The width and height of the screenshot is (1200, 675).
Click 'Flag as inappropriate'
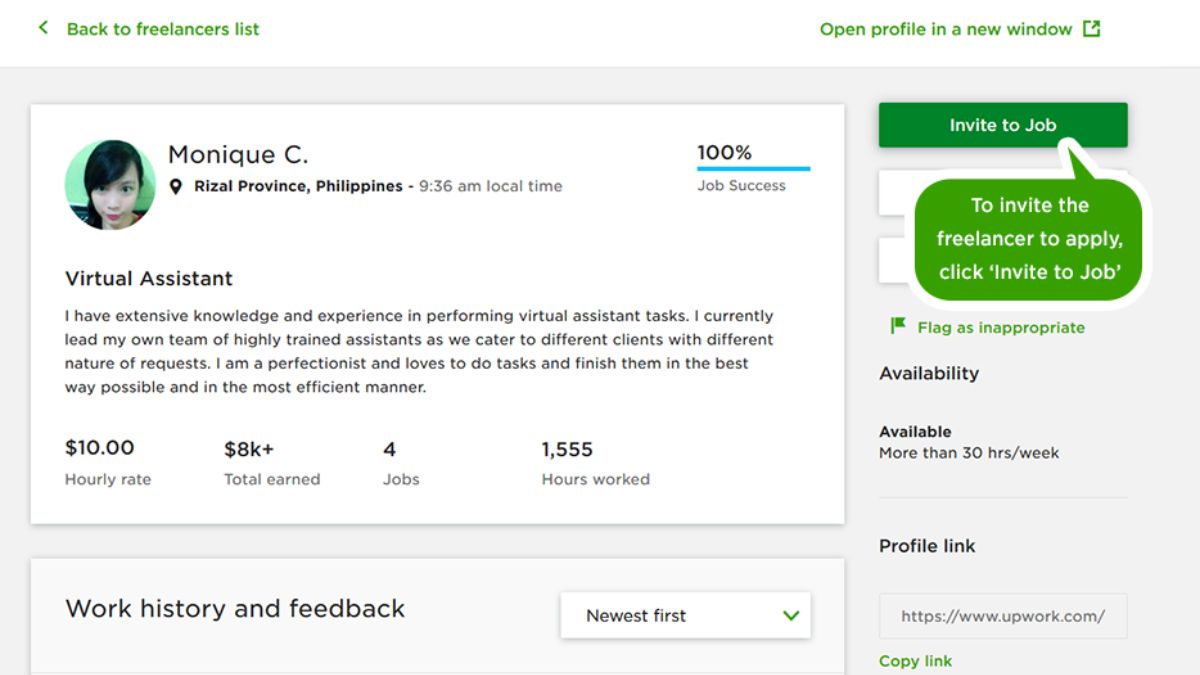click(999, 327)
